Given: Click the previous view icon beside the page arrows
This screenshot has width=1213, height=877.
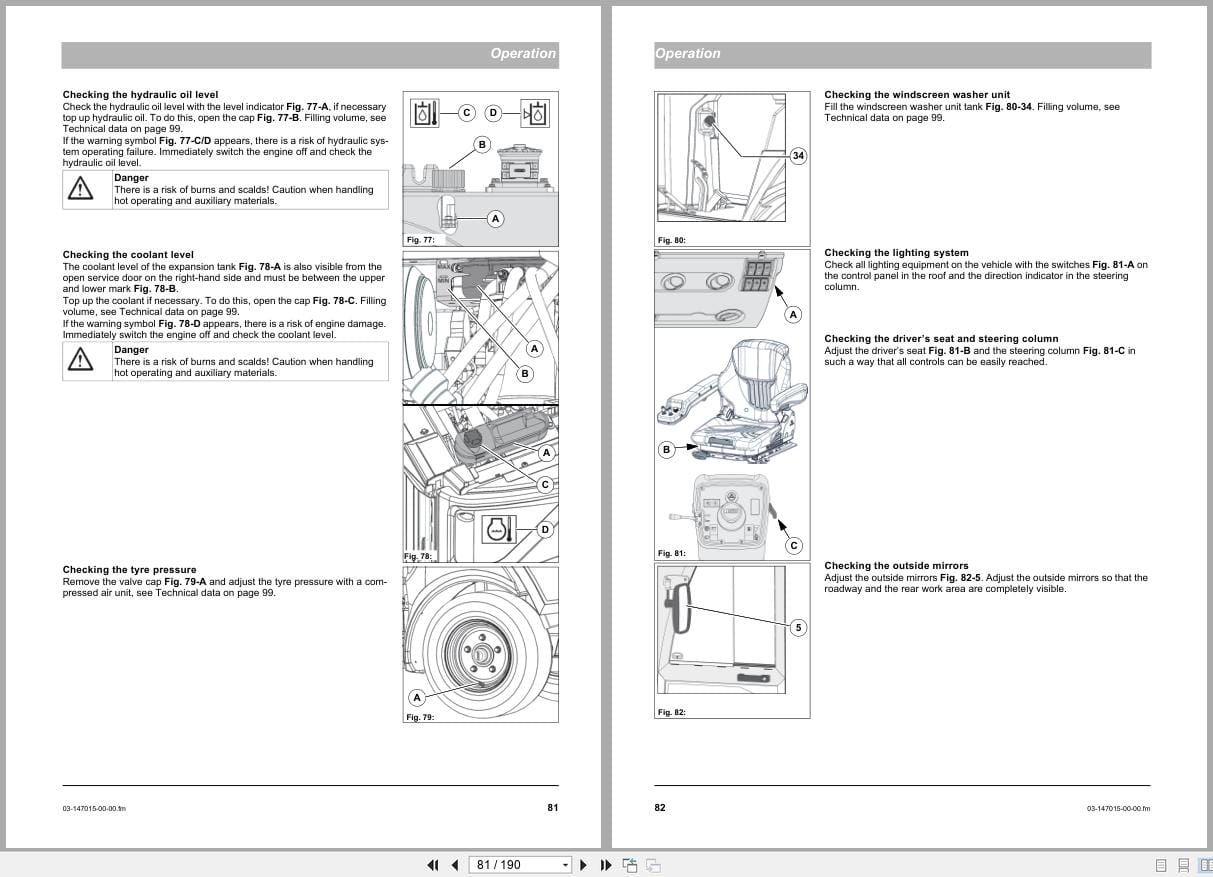Looking at the screenshot, I should [630, 864].
